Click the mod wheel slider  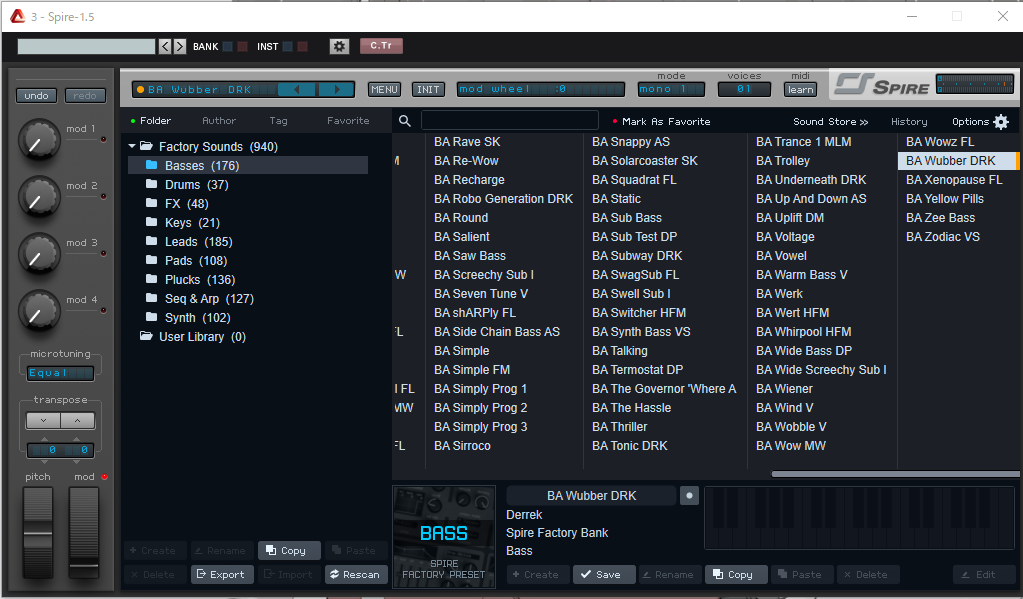coord(84,533)
